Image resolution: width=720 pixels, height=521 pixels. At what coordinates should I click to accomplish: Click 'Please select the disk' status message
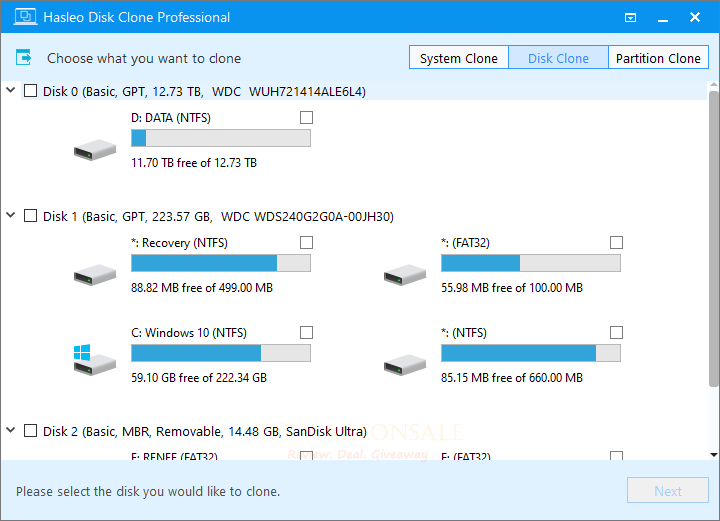(x=148, y=491)
